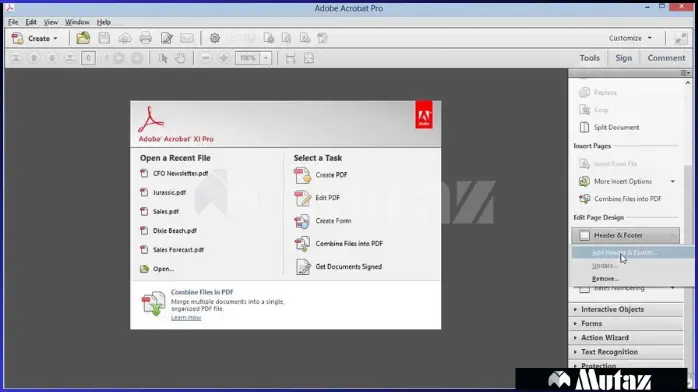Click the Zoom out minus icon

coord(205,58)
